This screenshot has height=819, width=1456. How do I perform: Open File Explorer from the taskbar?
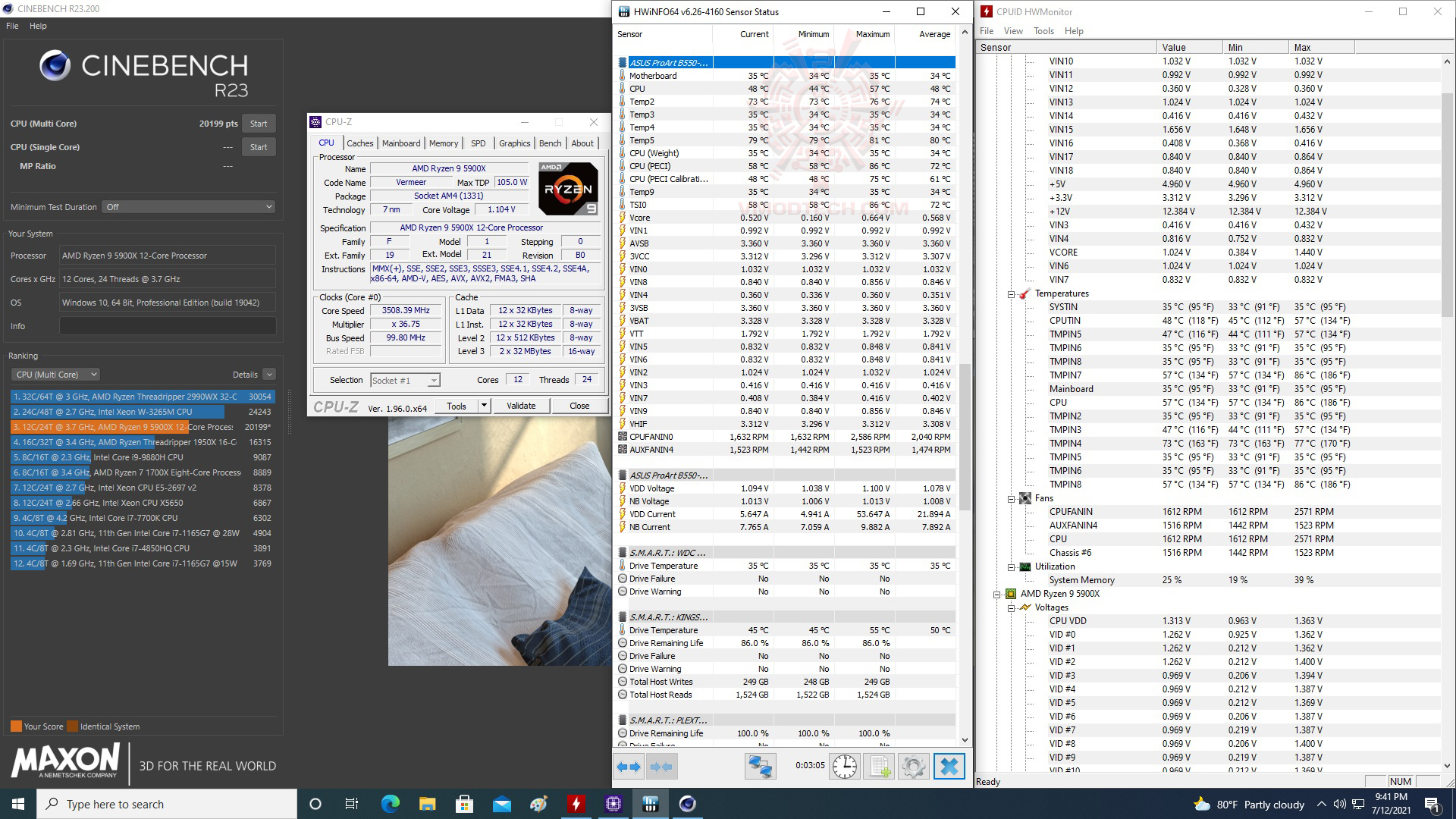point(428,804)
